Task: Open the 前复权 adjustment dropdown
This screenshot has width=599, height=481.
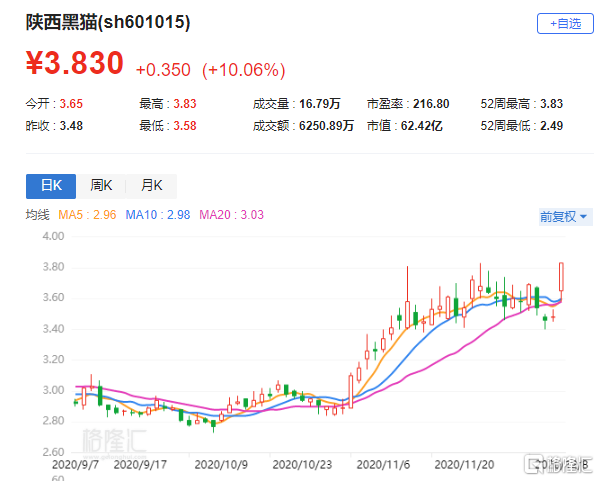Action: (565, 217)
